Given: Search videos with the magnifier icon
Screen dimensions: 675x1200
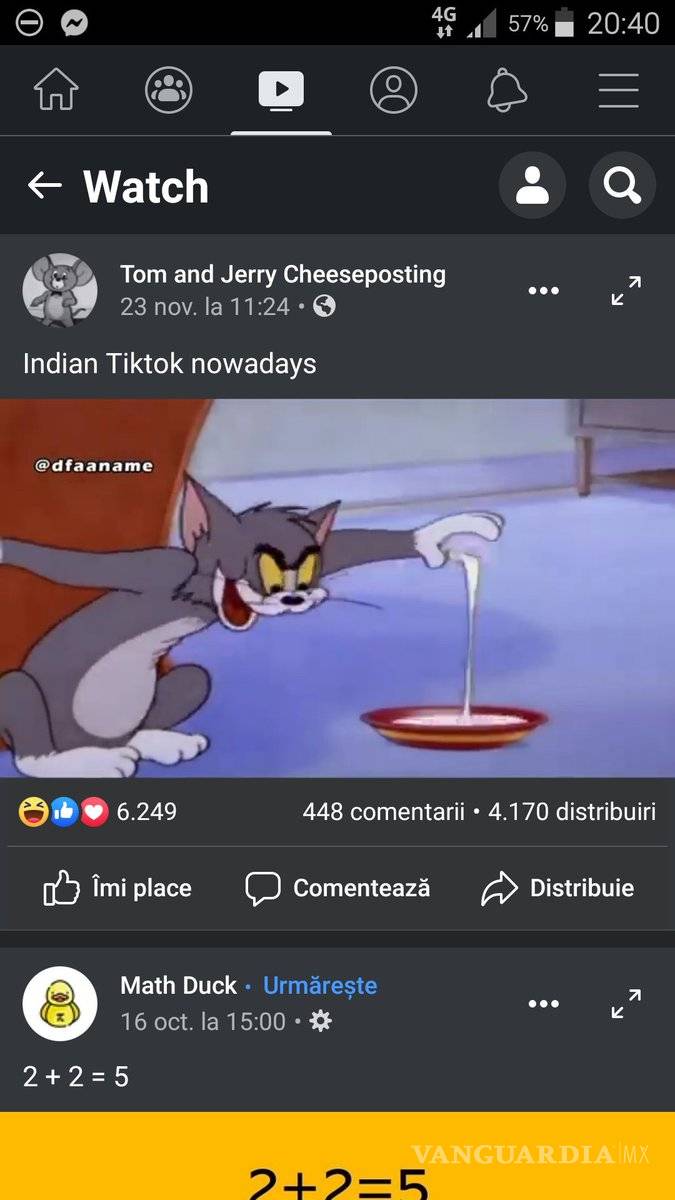Looking at the screenshot, I should coord(622,186).
